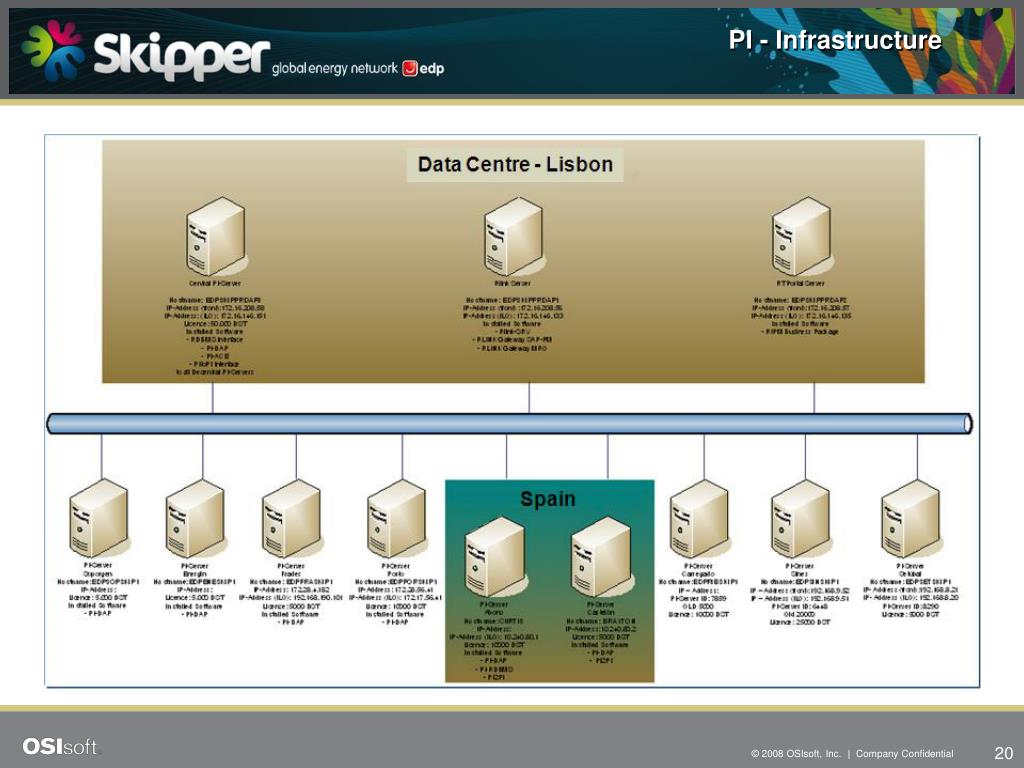This screenshot has width=1024, height=768.
Task: Click the 'Company Confidential' footer text
Action: [904, 754]
